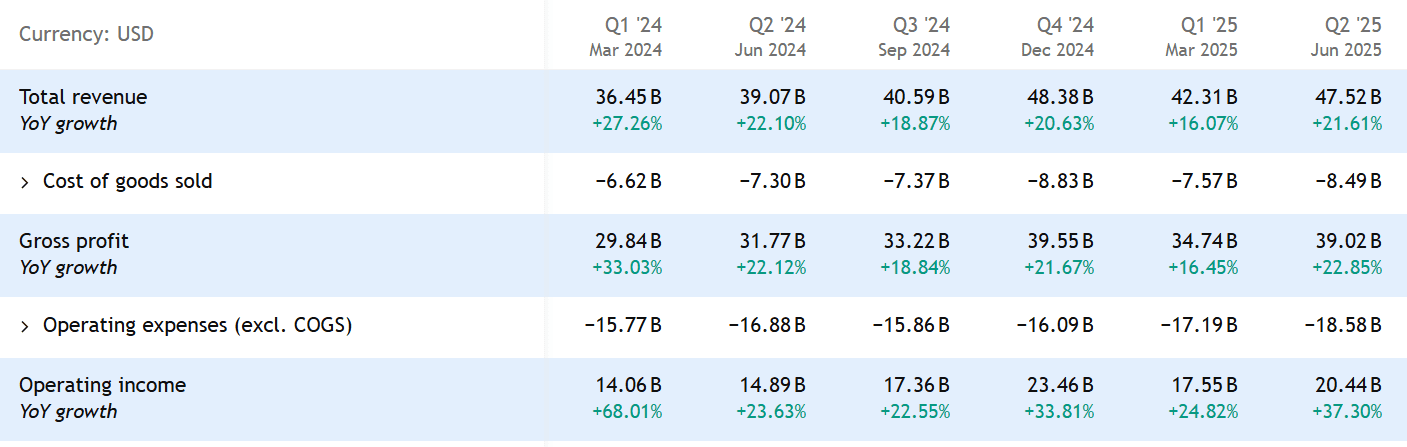Click the +22.85% gross profit growth figure
The width and height of the screenshot is (1407, 447).
1348,268
